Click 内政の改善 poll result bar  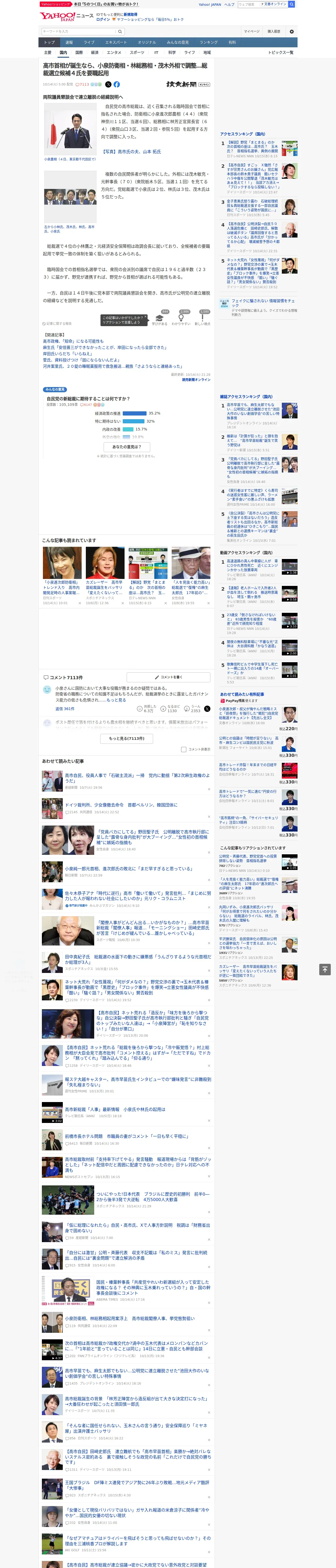(x=128, y=429)
